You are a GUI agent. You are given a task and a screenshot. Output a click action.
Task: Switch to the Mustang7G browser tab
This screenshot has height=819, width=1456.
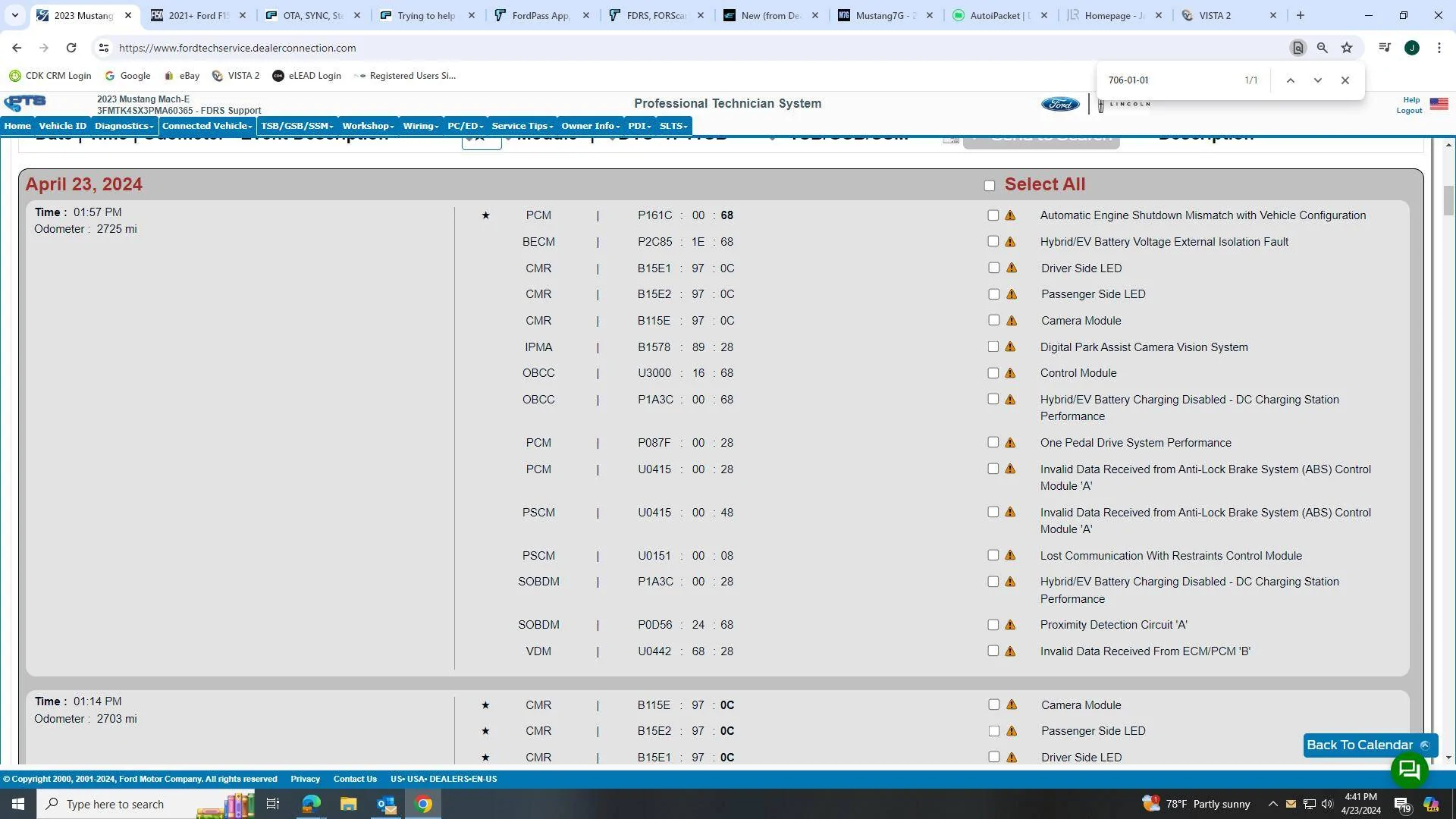pyautogui.click(x=885, y=15)
